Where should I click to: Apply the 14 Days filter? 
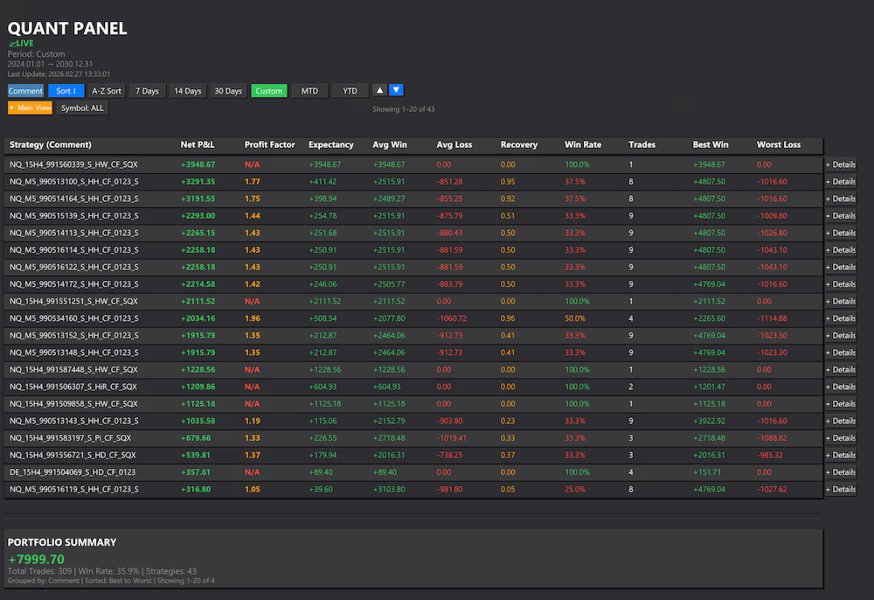click(x=187, y=90)
